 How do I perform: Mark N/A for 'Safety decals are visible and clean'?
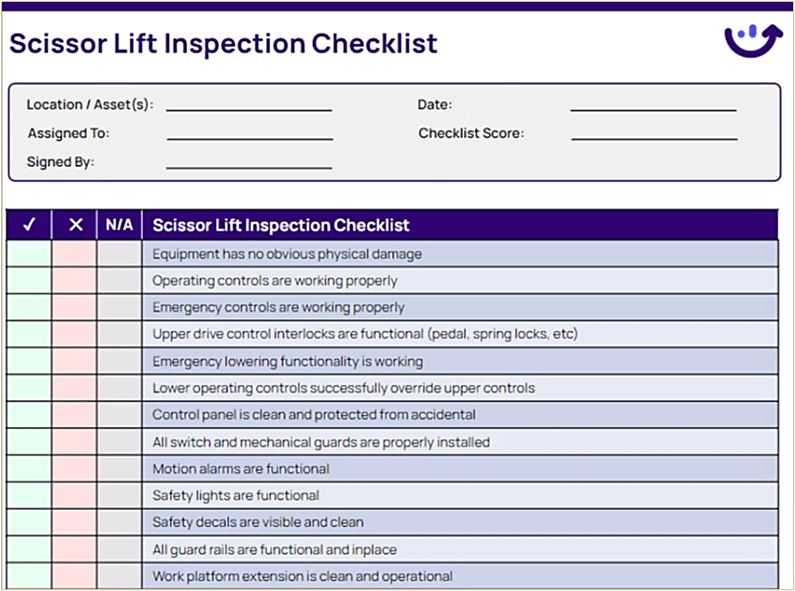coord(119,523)
